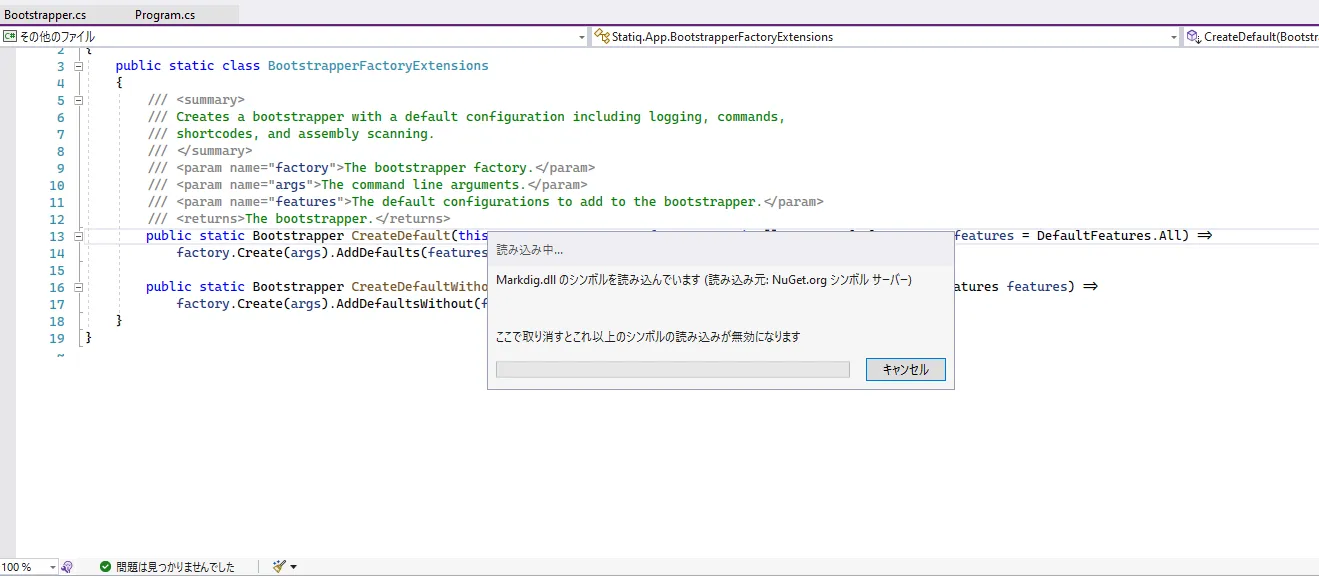
Task: Click the green checkmark no-issues status icon
Action: [x=105, y=567]
